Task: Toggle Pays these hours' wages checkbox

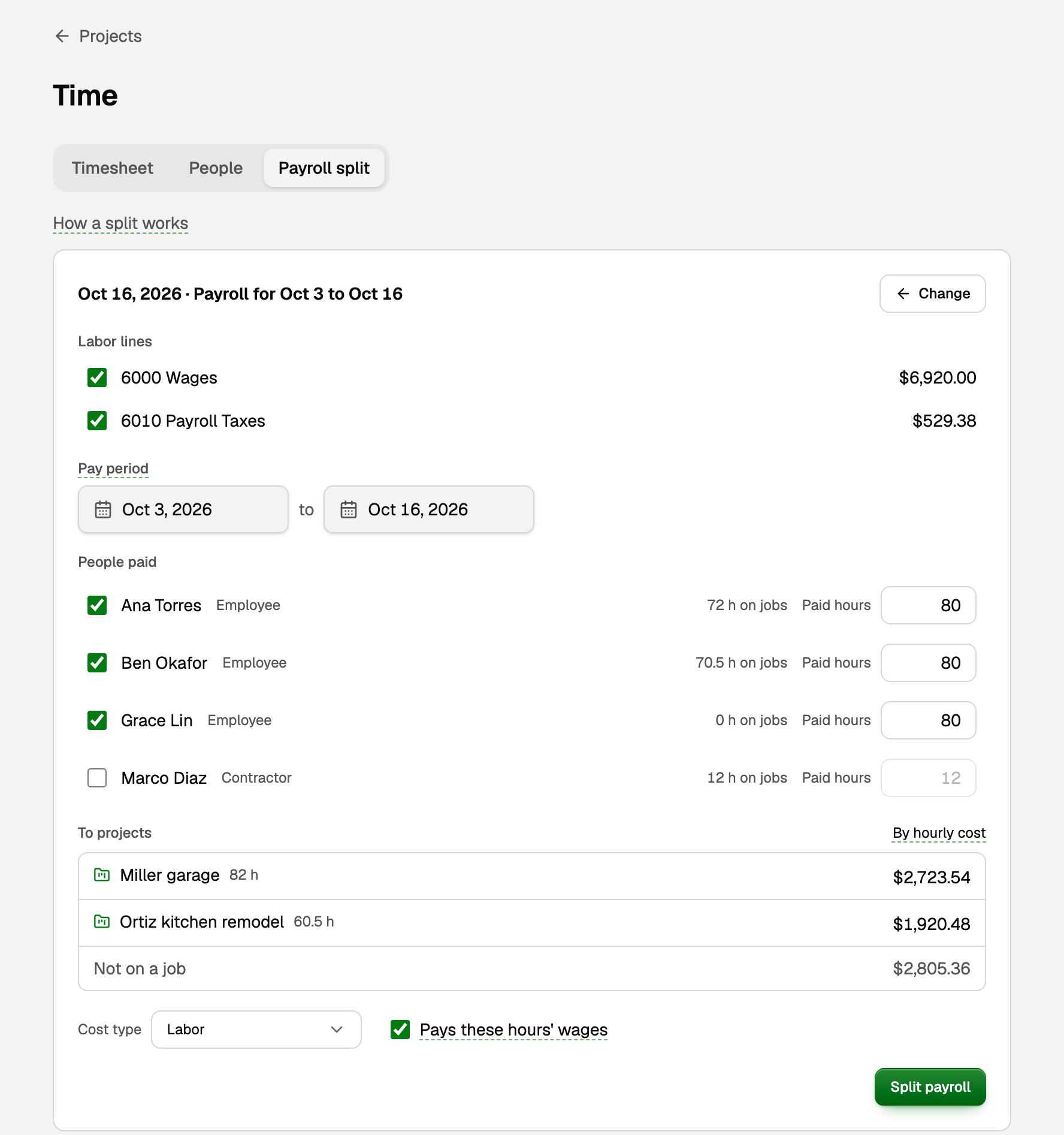Action: coord(400,1030)
